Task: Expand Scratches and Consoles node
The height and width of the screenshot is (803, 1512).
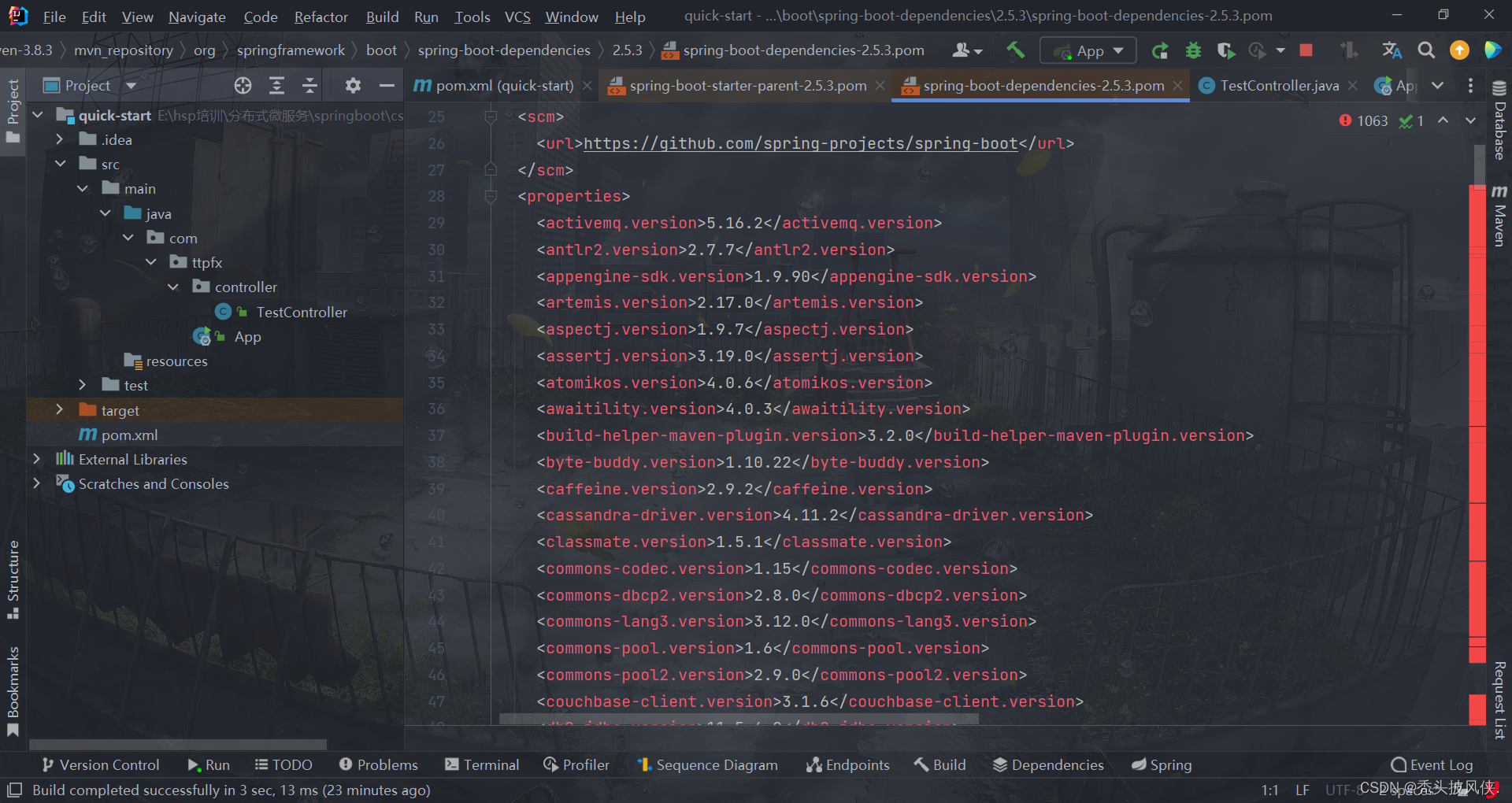Action: click(x=36, y=483)
